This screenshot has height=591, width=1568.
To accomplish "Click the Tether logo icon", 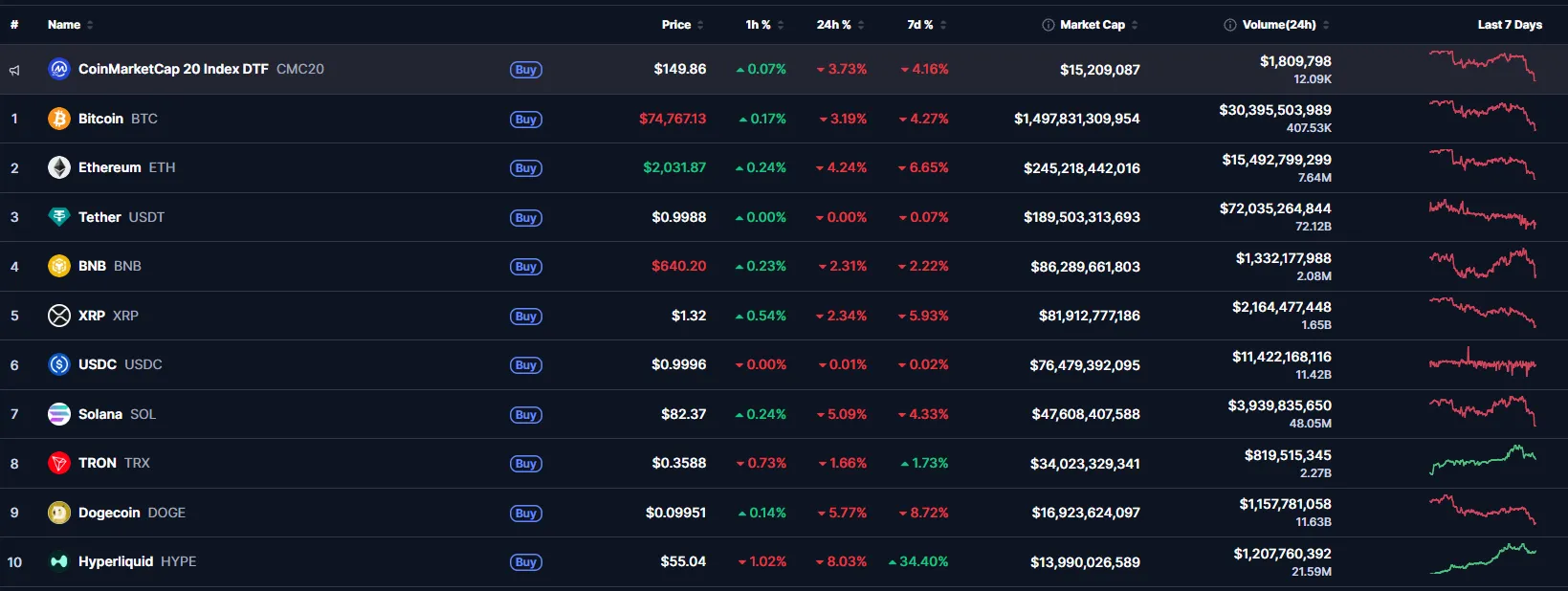I will [59, 217].
